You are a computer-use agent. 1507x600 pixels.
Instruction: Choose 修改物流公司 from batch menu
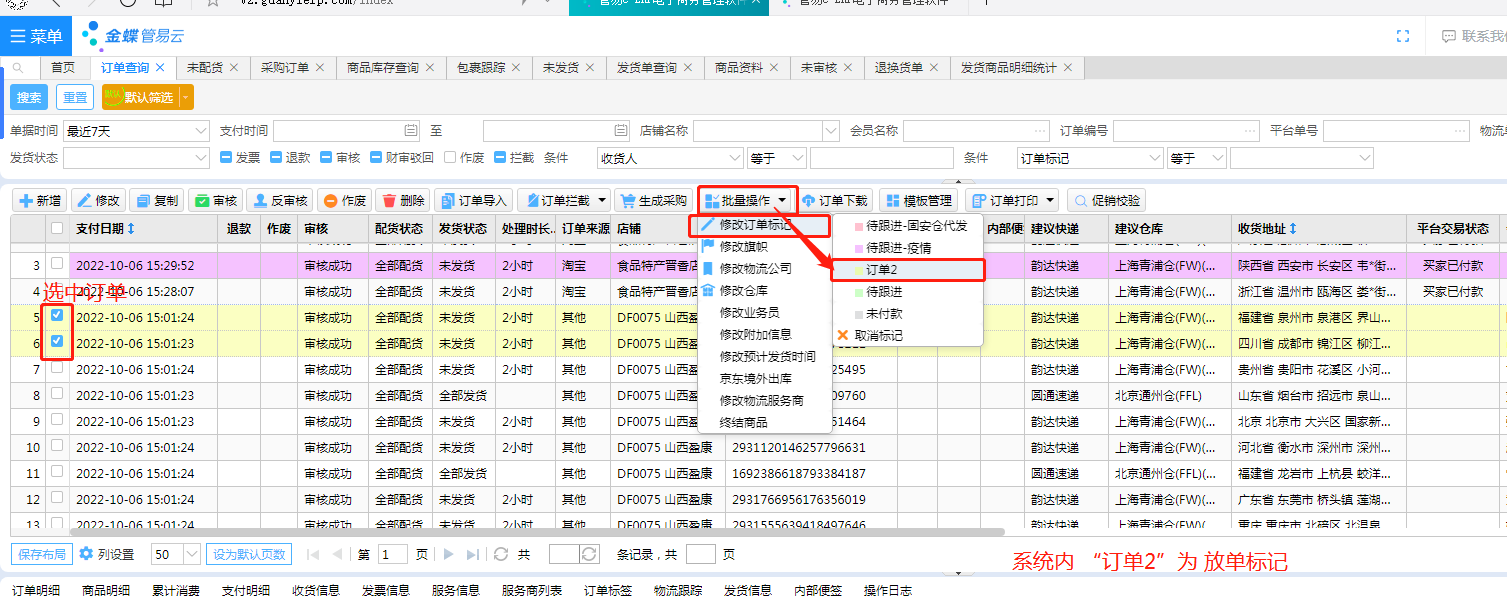tap(754, 269)
